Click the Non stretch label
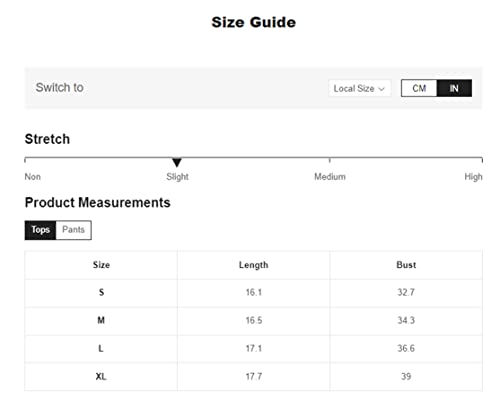500x401 pixels. click(33, 177)
